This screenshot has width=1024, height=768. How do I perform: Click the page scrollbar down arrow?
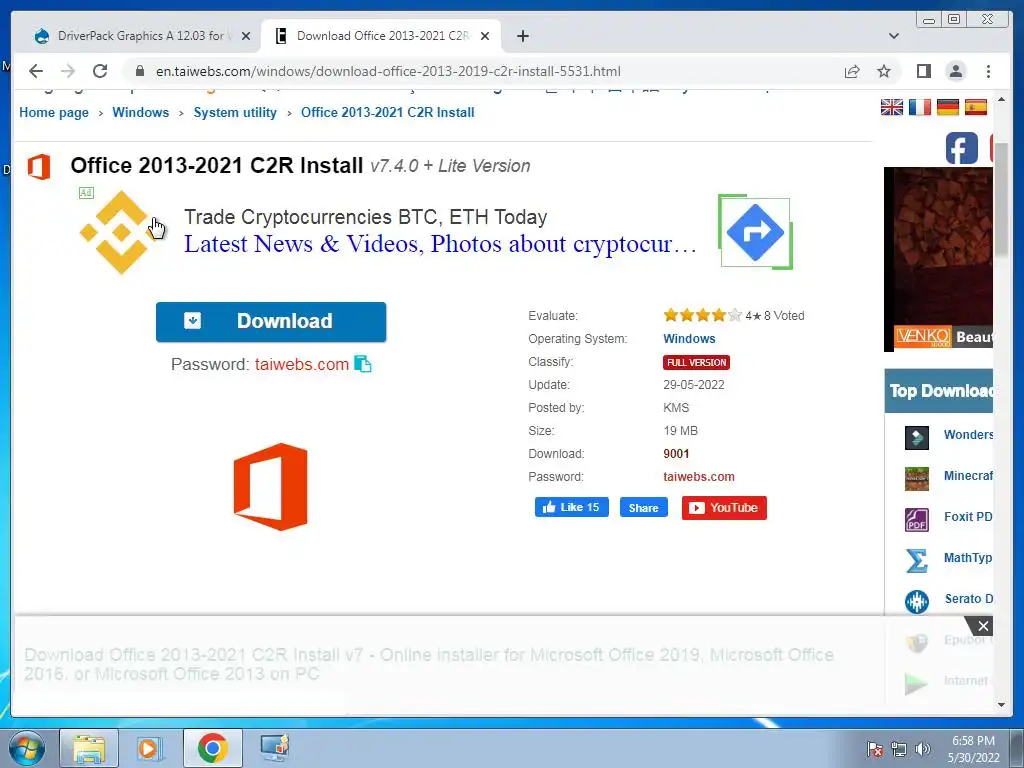click(1001, 705)
